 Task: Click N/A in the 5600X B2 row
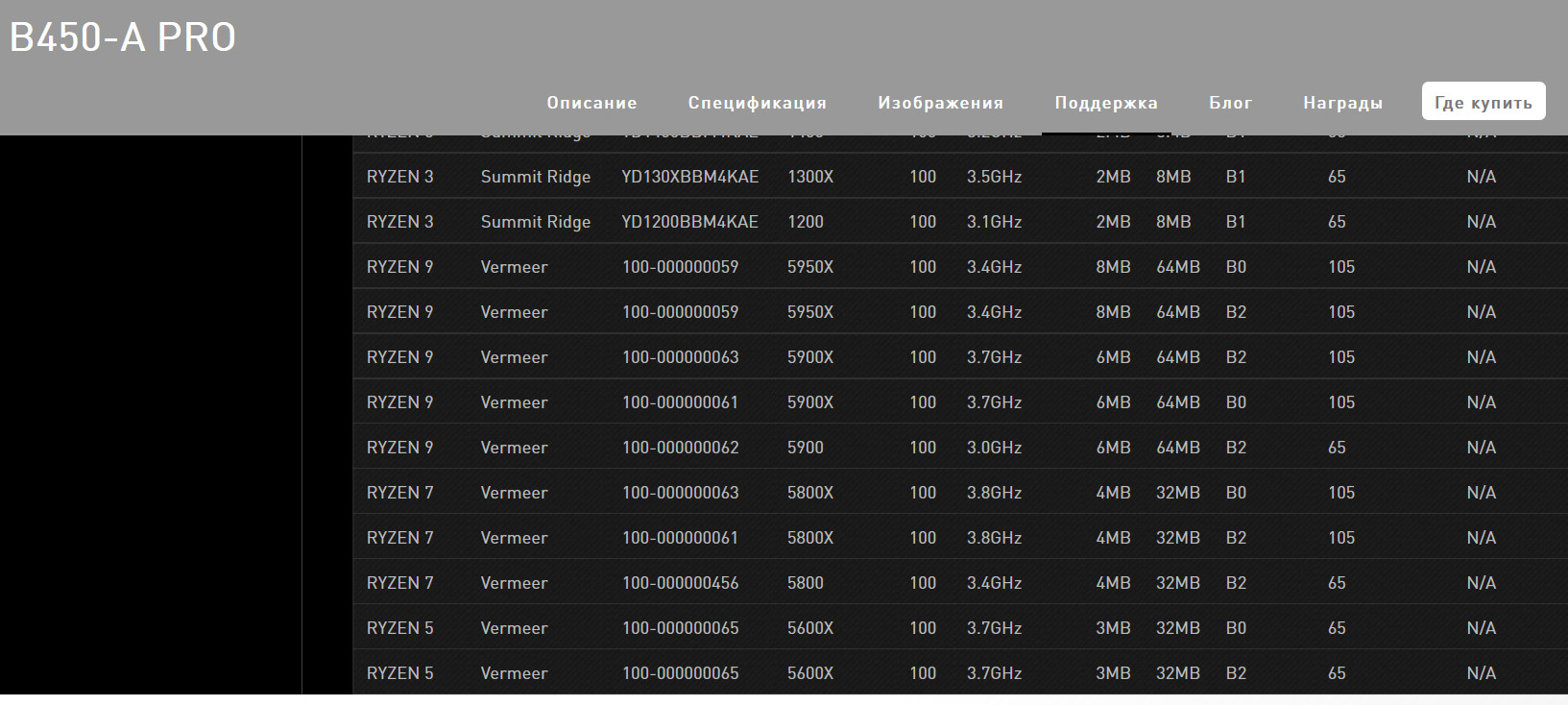pos(1482,673)
